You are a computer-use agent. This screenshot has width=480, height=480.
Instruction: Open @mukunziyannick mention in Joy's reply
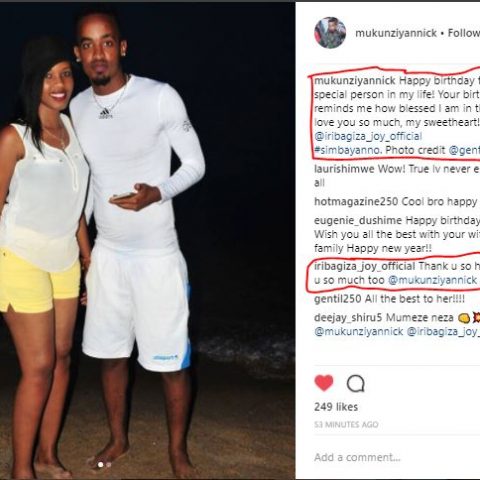click(432, 280)
